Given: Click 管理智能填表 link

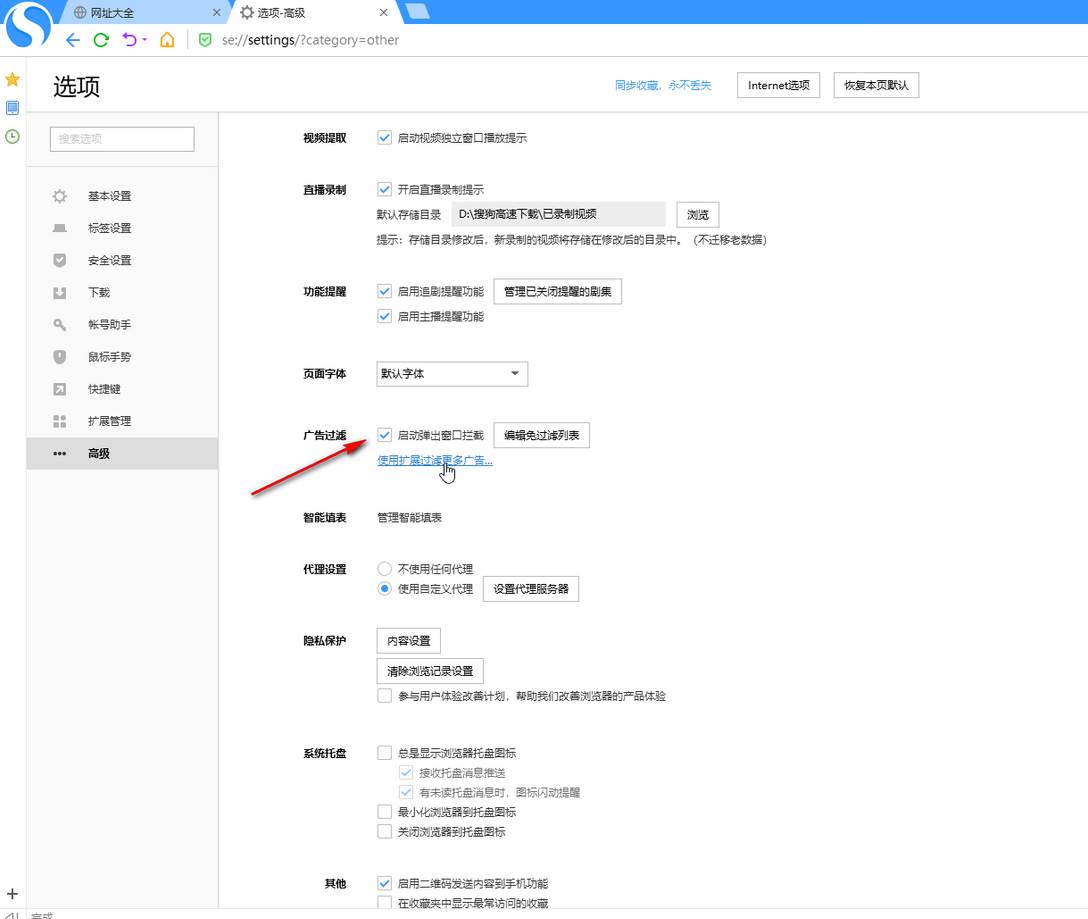Looking at the screenshot, I should click(x=409, y=517).
